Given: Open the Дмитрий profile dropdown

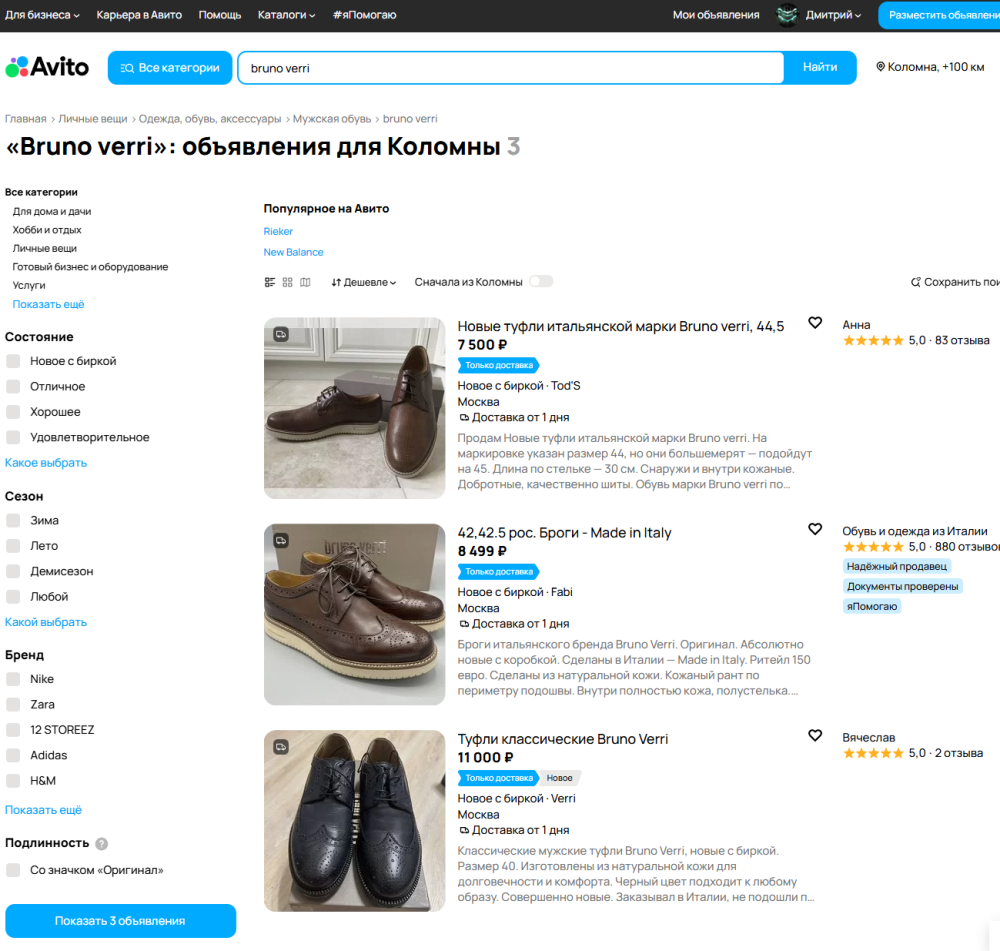Looking at the screenshot, I should point(833,15).
